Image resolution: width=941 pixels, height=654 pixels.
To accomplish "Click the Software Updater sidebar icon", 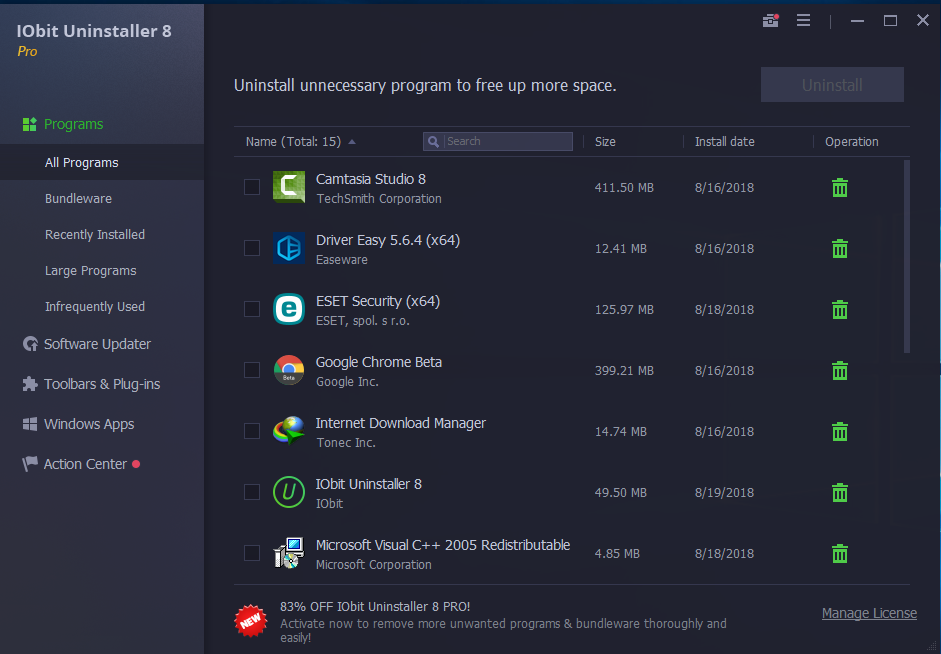I will (x=30, y=344).
